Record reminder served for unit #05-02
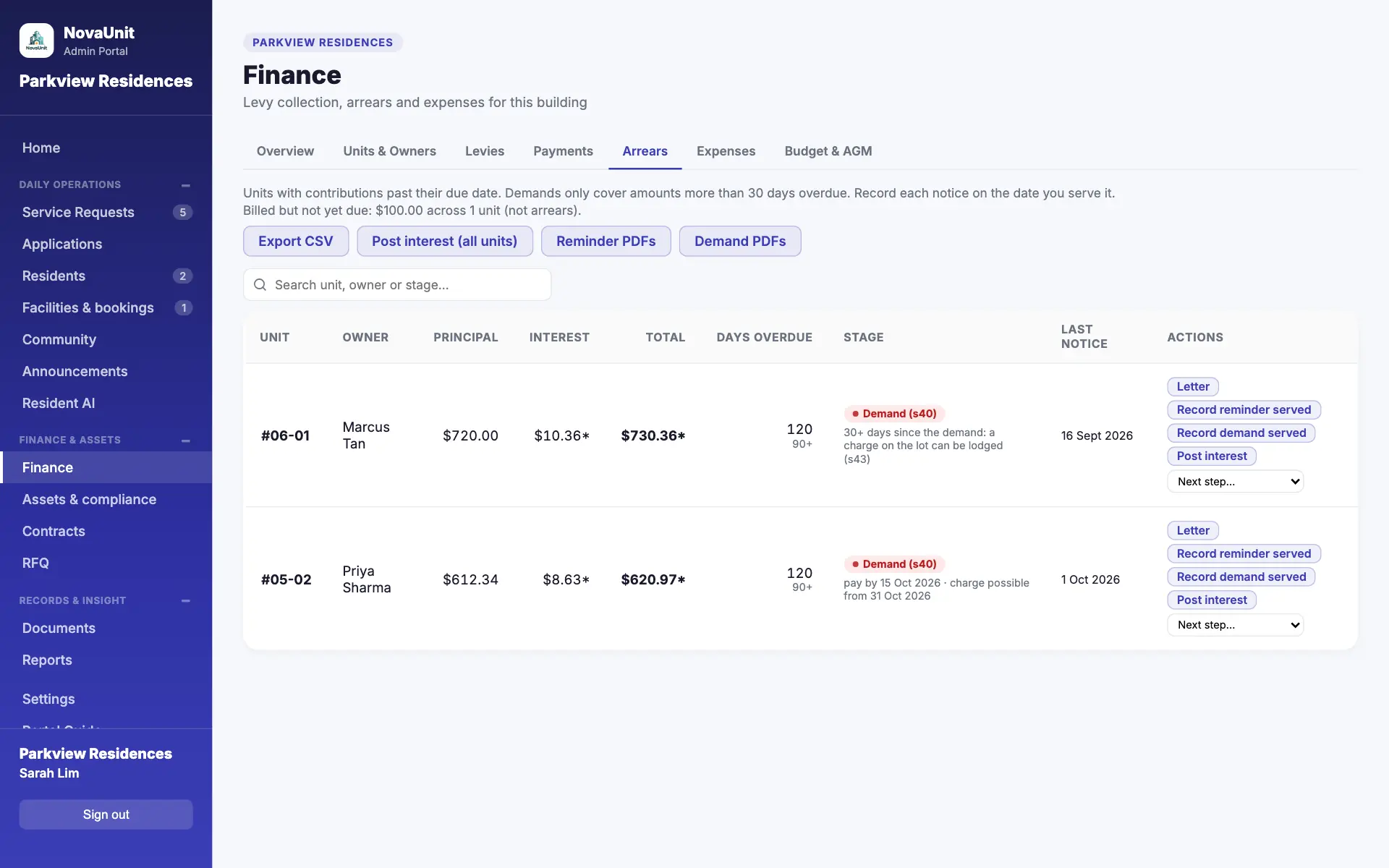Image resolution: width=1389 pixels, height=868 pixels. coord(1244,554)
